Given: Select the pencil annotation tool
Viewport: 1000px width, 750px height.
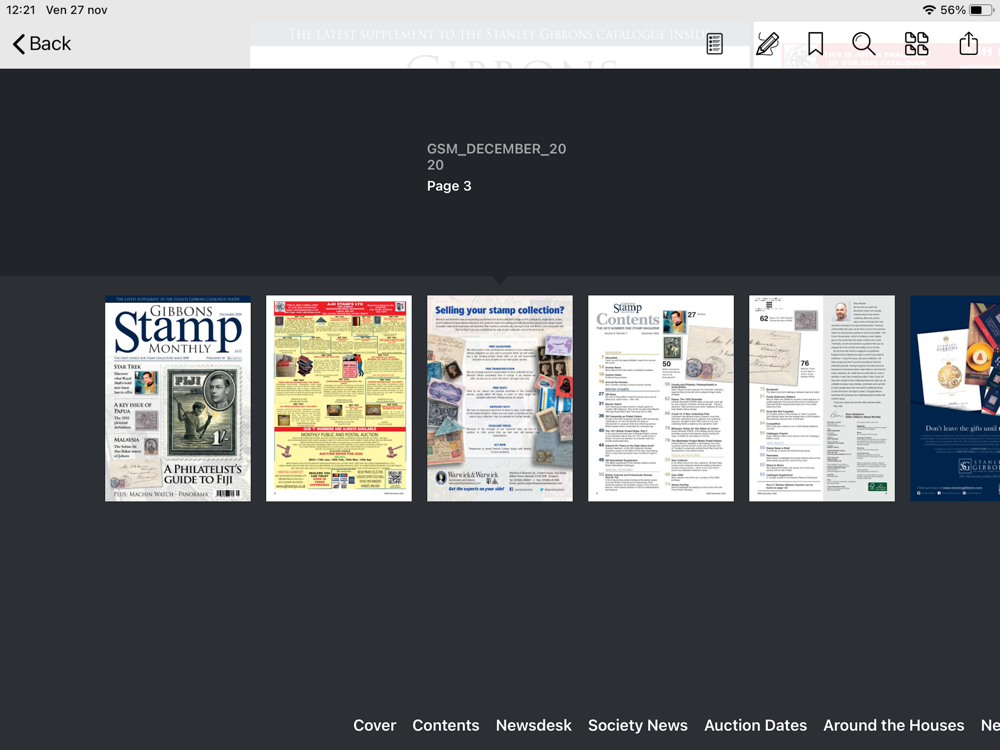Looking at the screenshot, I should [x=767, y=44].
